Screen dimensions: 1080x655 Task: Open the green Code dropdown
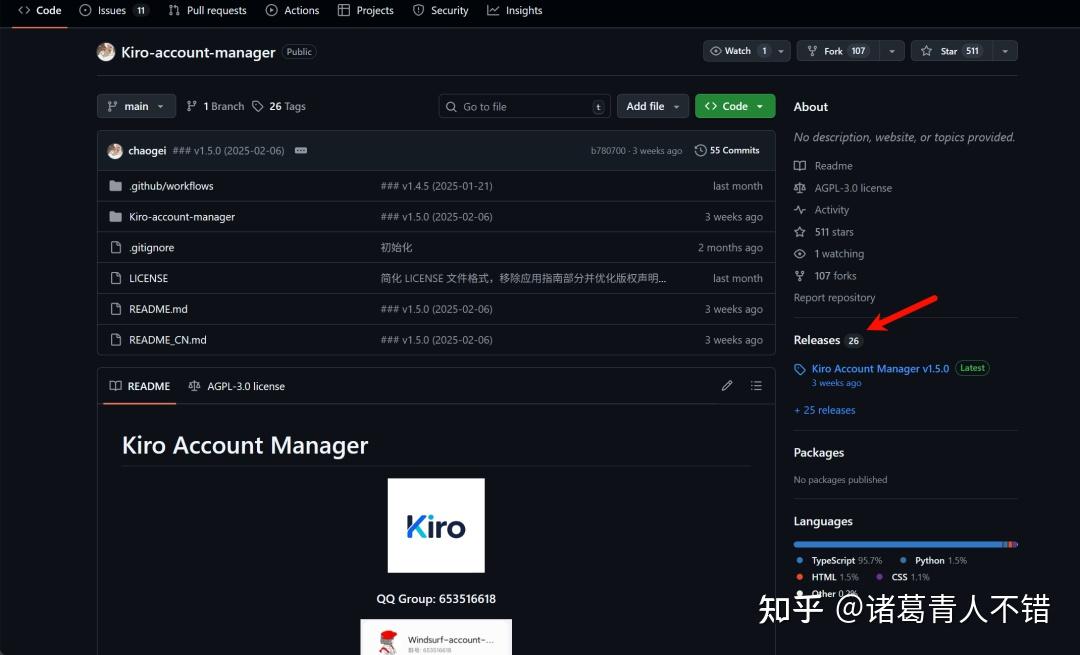735,106
